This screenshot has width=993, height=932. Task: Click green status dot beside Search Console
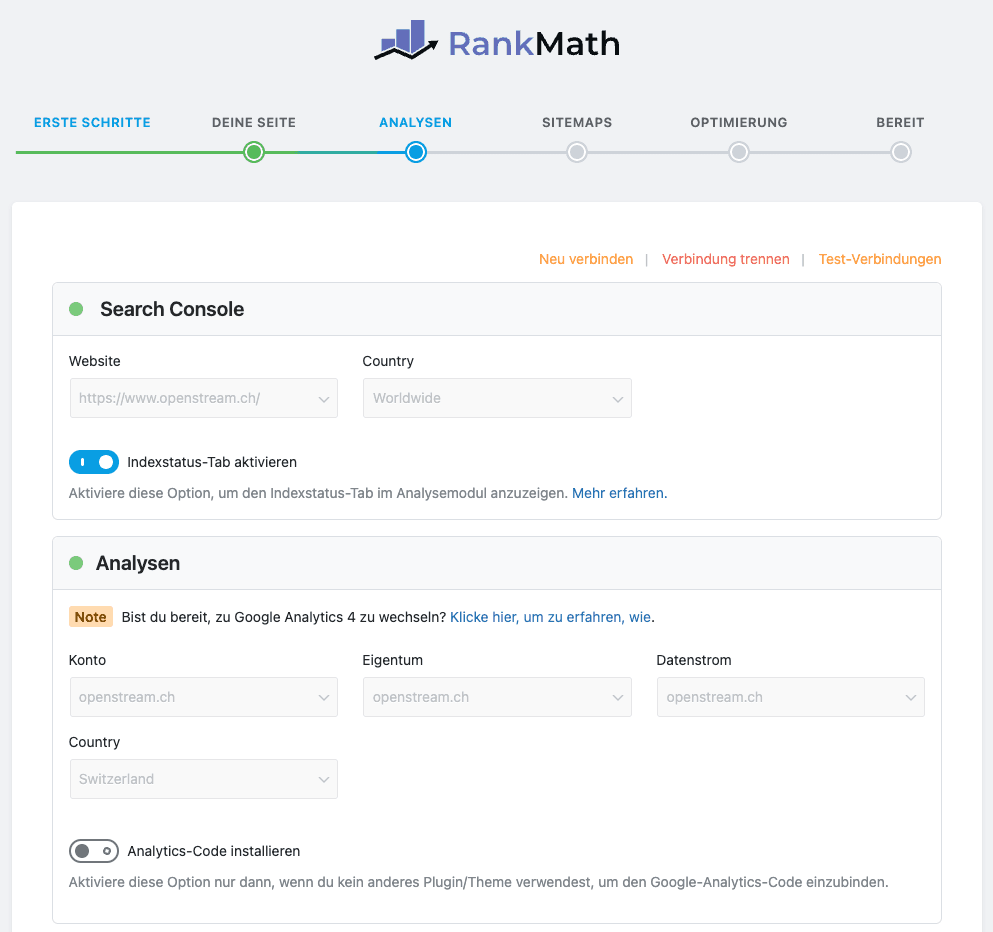click(76, 309)
